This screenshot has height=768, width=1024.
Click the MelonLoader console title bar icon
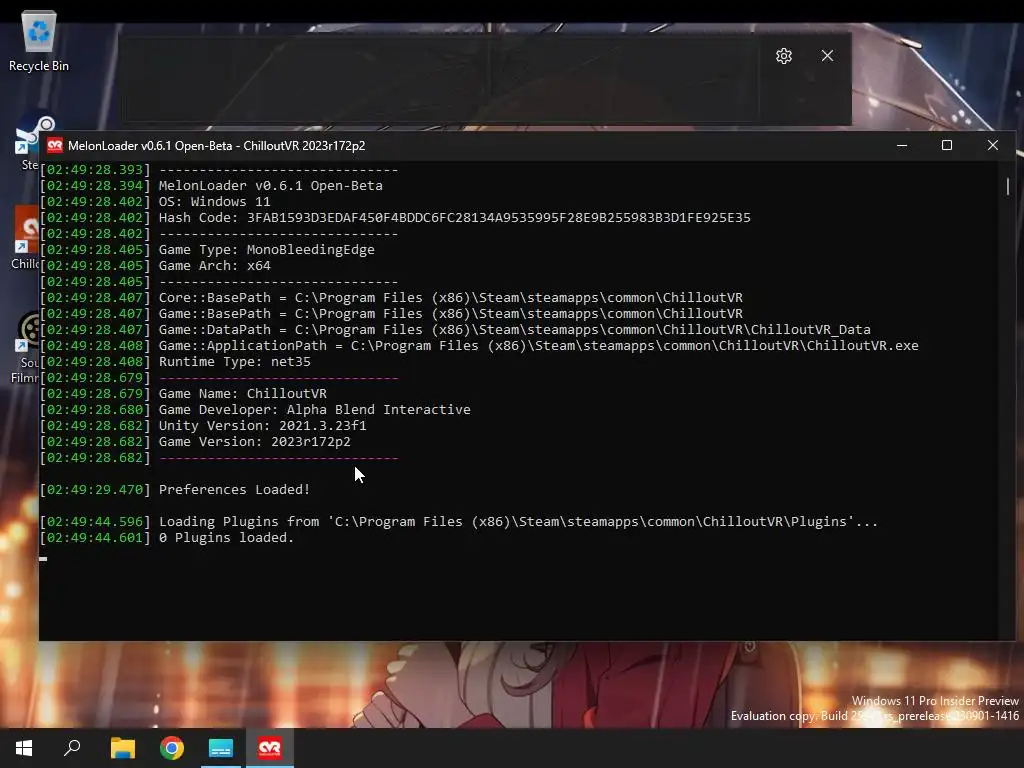click(x=55, y=145)
